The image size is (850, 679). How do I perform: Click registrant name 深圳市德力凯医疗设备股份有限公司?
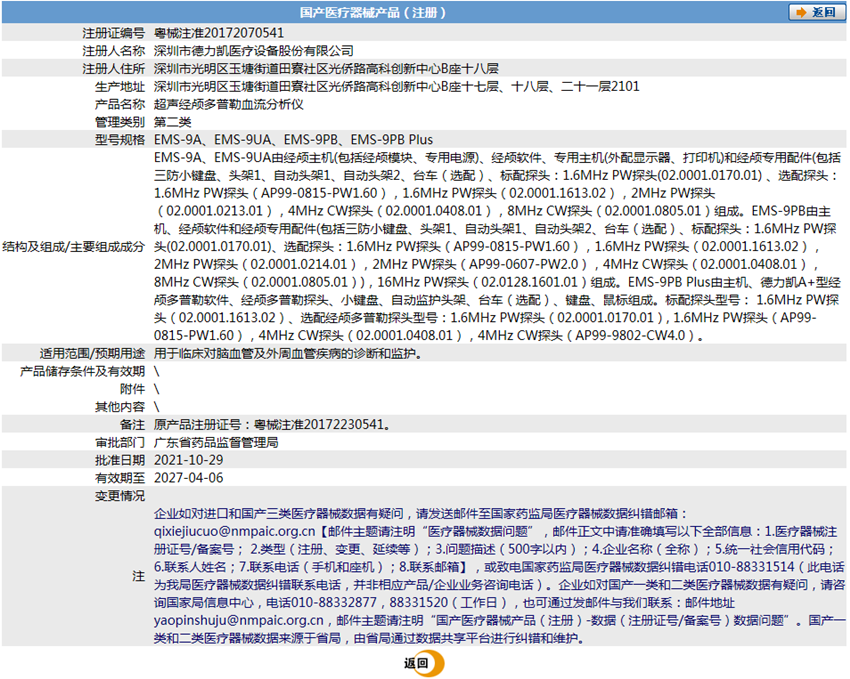pyautogui.click(x=254, y=51)
